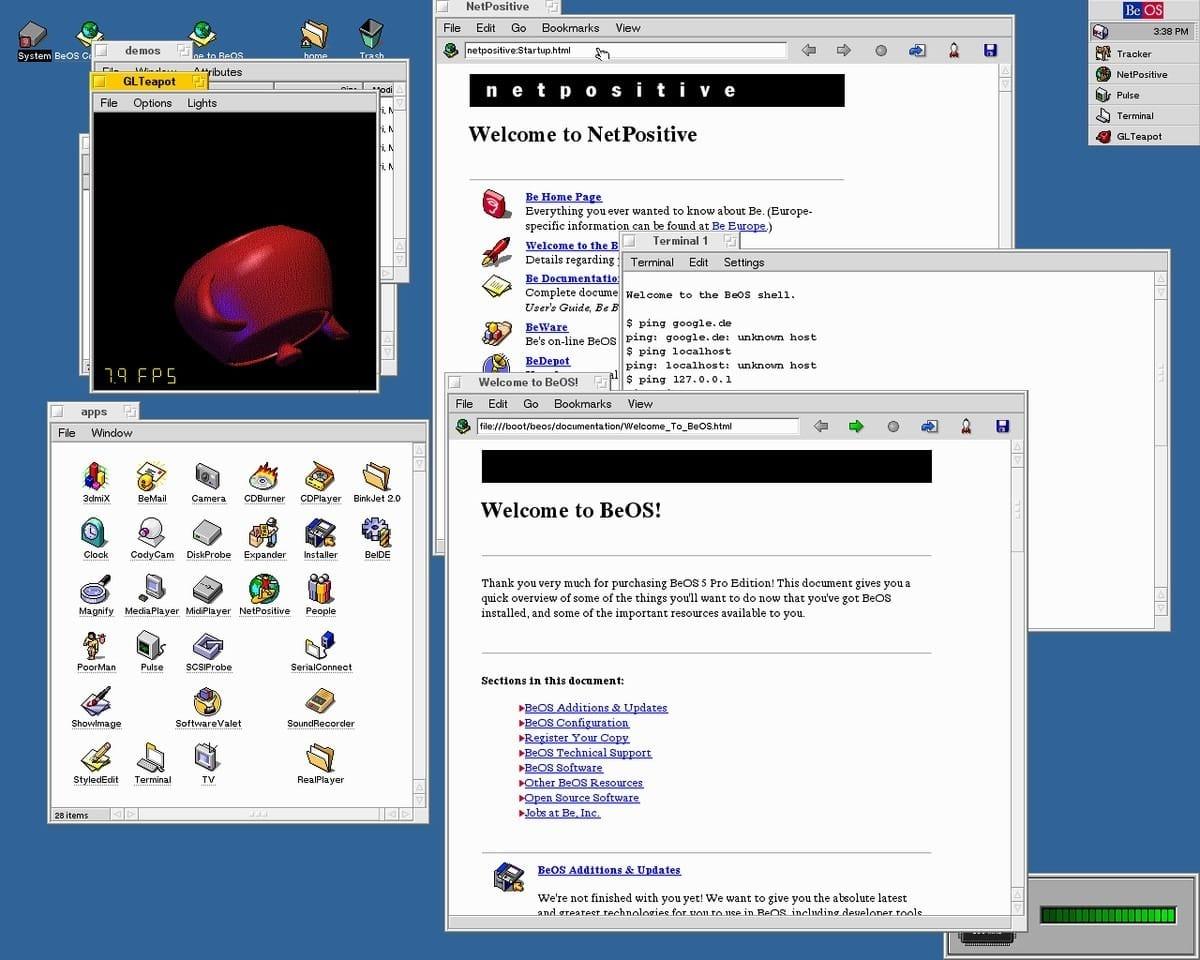Open the BeOS Deskbar menu logo
The width and height of the screenshot is (1200, 960).
(1143, 10)
